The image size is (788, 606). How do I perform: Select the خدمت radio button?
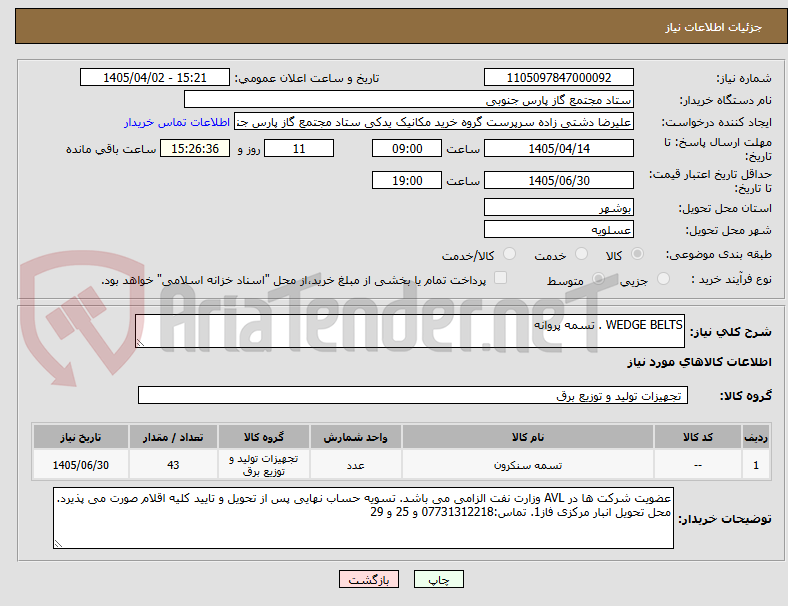[581, 254]
